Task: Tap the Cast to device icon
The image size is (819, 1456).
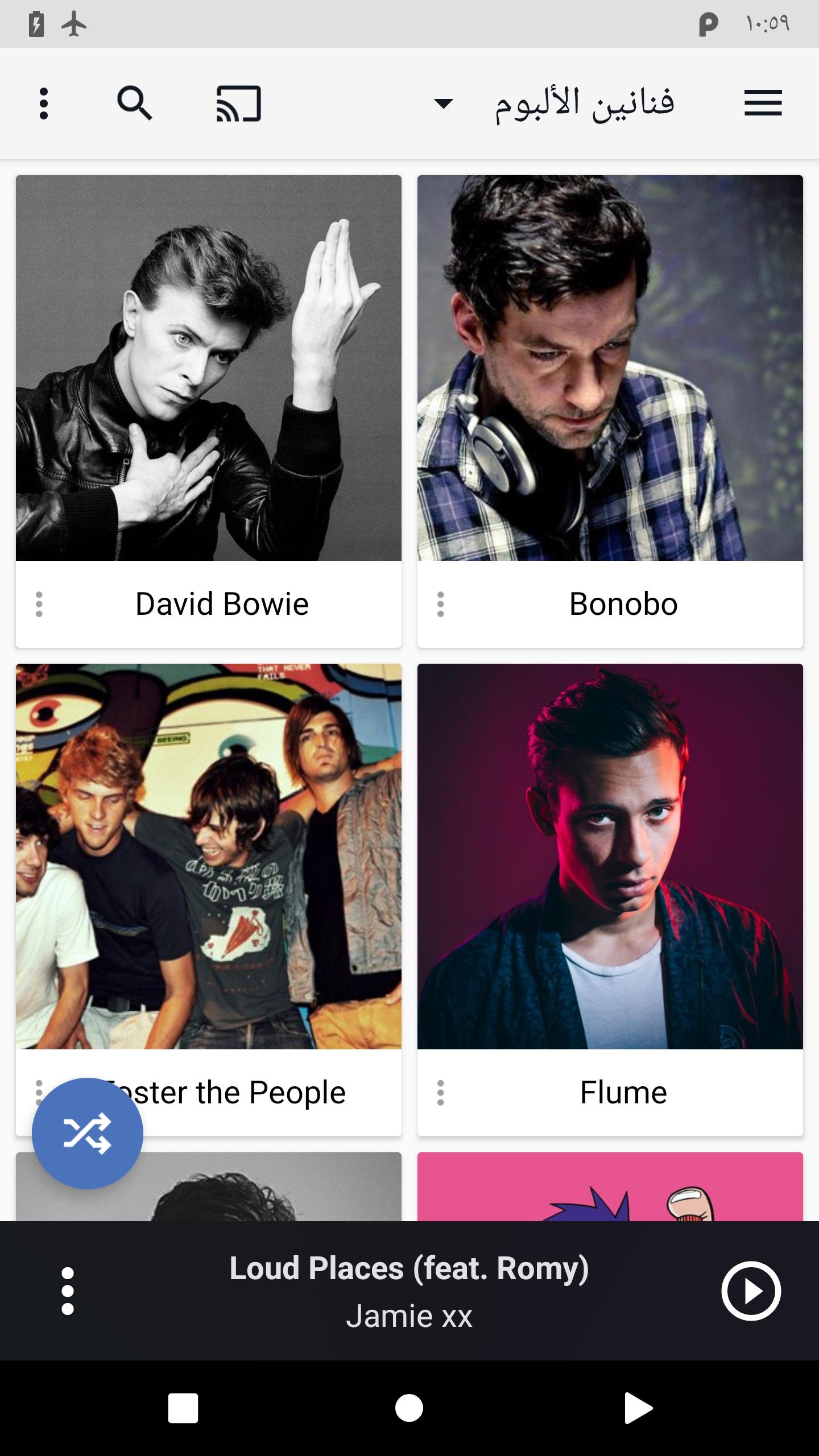Action: [x=238, y=104]
